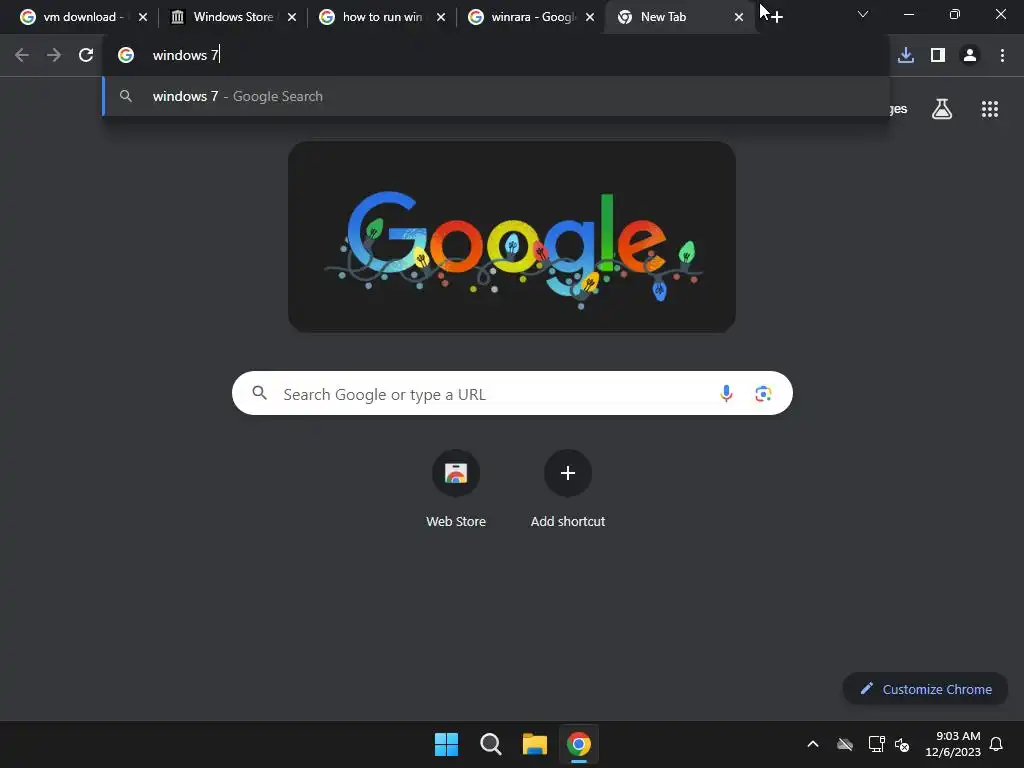Open the OneDrive cloud tray icon
This screenshot has height=768, width=1024.
coord(844,744)
